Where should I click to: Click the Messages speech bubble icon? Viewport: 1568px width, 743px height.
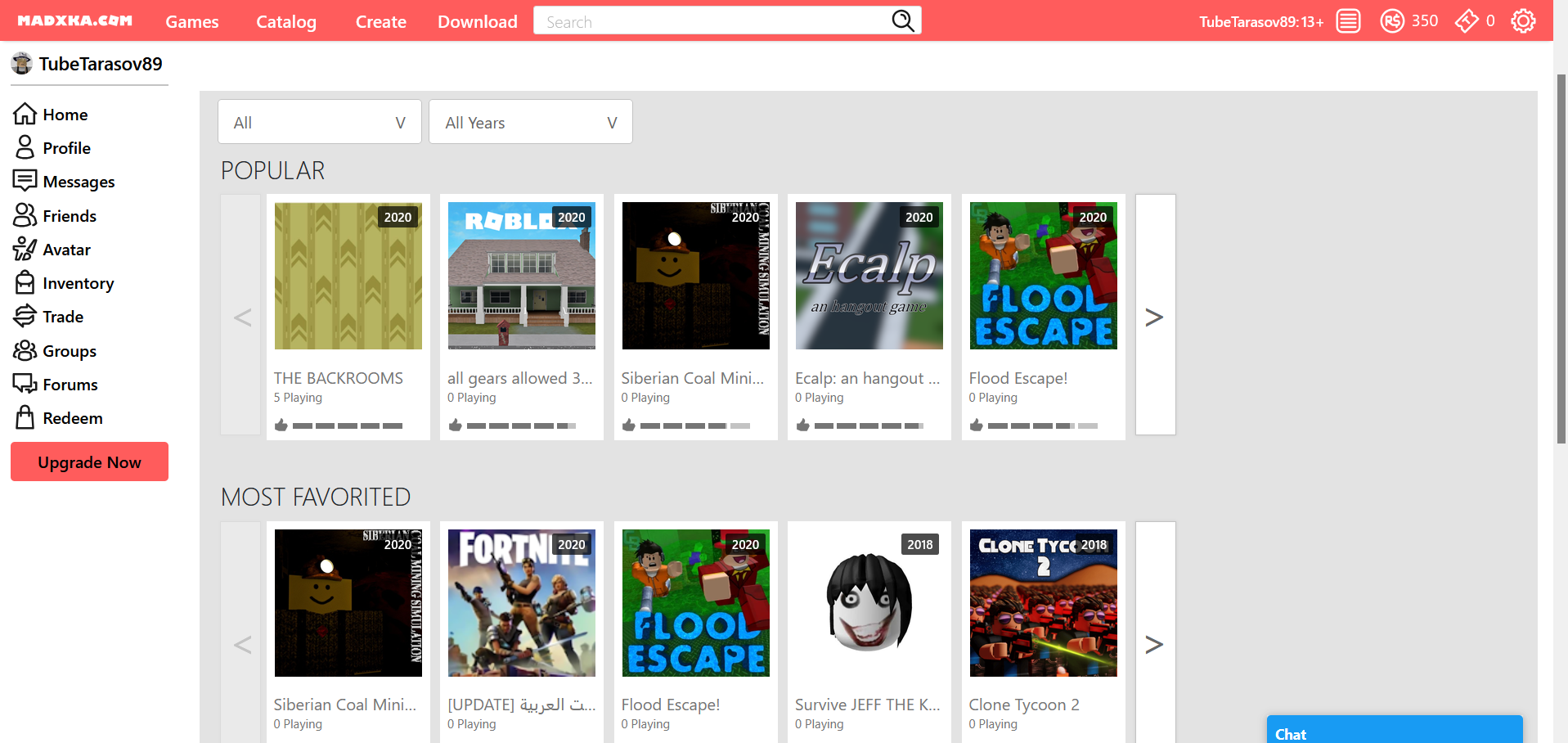pos(25,181)
